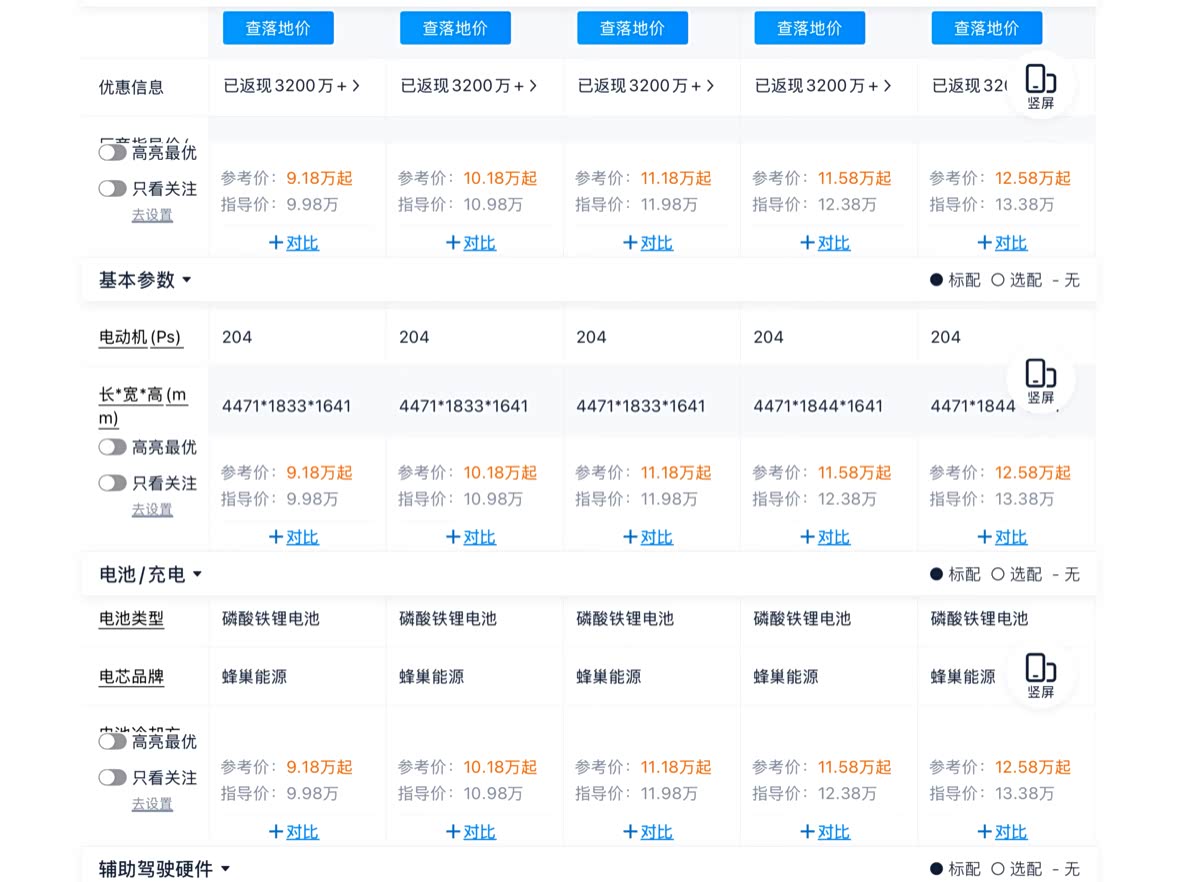Open the 电池类型 parameter label
1179x882 pixels.
click(131, 619)
